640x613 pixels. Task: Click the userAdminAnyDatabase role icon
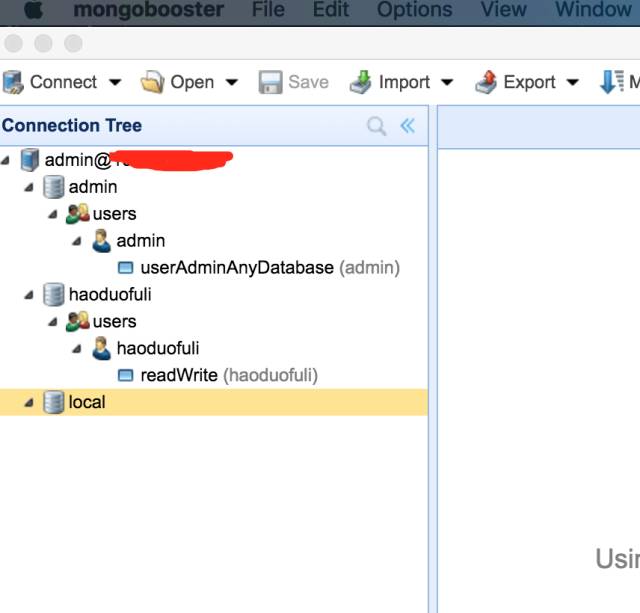[x=125, y=268]
